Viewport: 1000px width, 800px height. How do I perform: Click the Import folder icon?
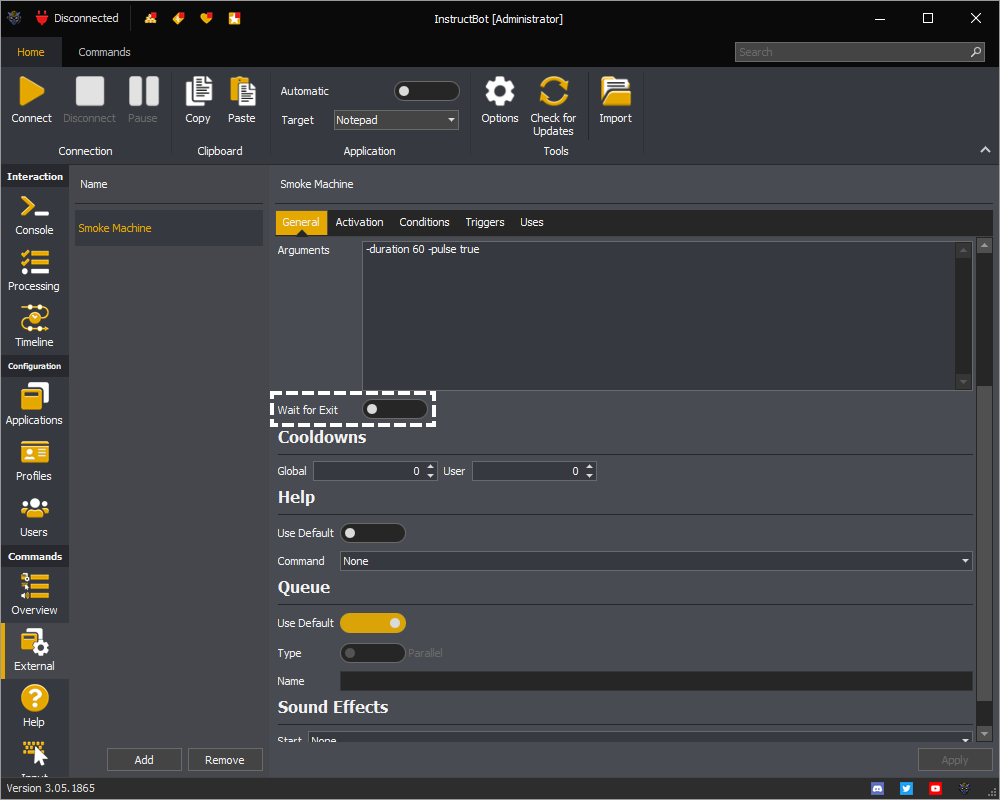click(615, 91)
